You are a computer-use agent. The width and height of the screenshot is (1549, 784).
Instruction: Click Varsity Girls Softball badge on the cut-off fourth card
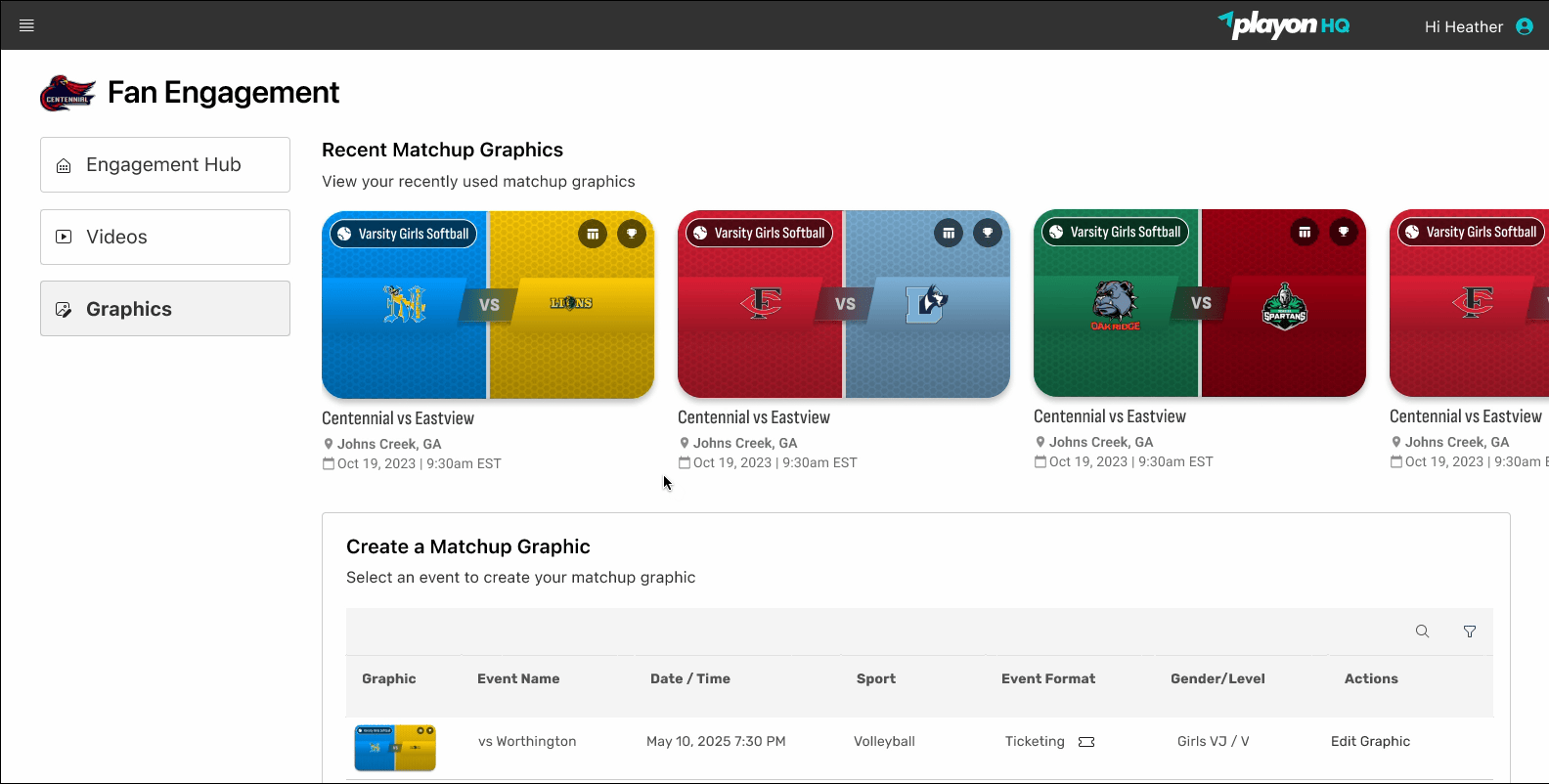[x=1472, y=232]
